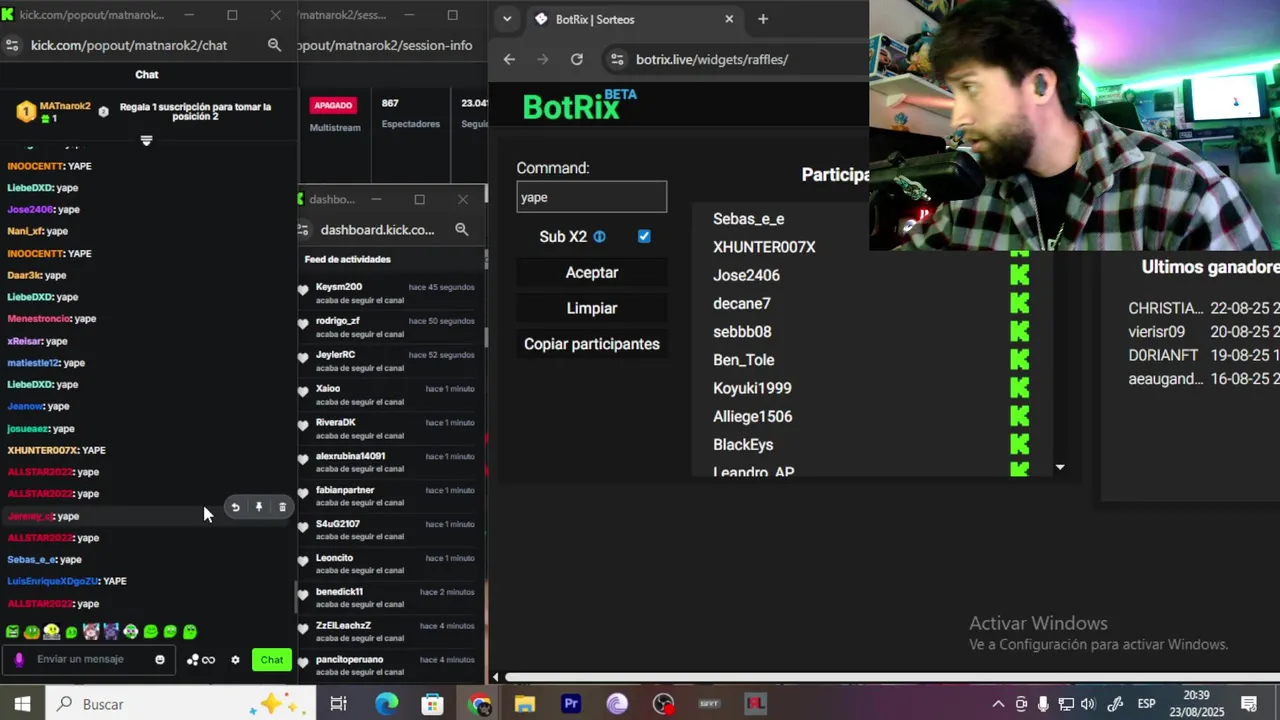
Task: Click the Feed de actividades scrollbar
Action: point(486,335)
